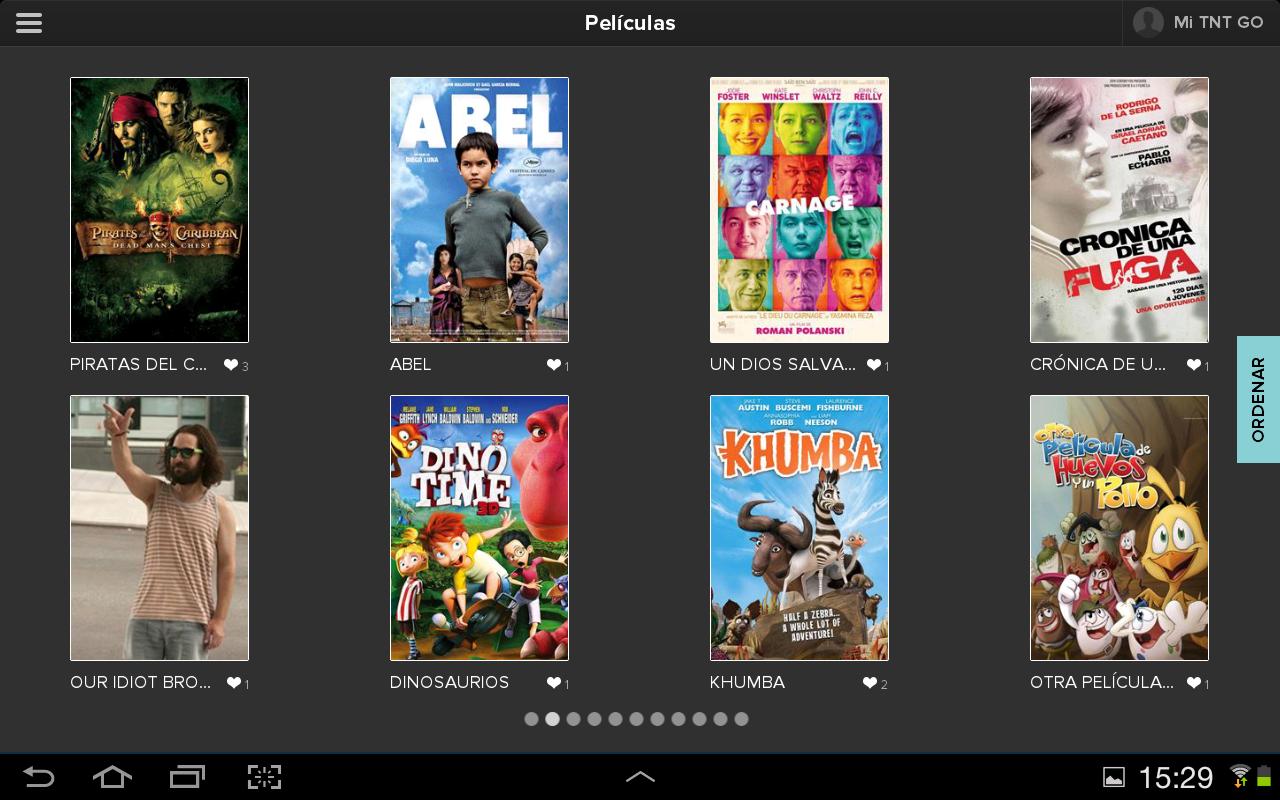
Task: Tap heart icon for Dinosaurios
Action: click(x=553, y=683)
